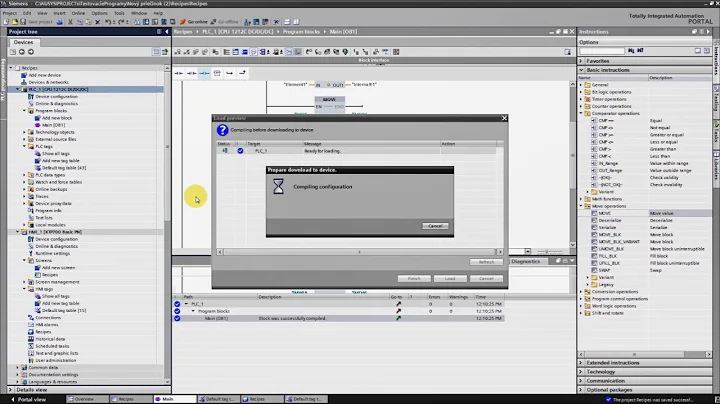The height and width of the screenshot is (404, 720).
Task: Collapse the HMI_1 tree node
Action: [18, 232]
